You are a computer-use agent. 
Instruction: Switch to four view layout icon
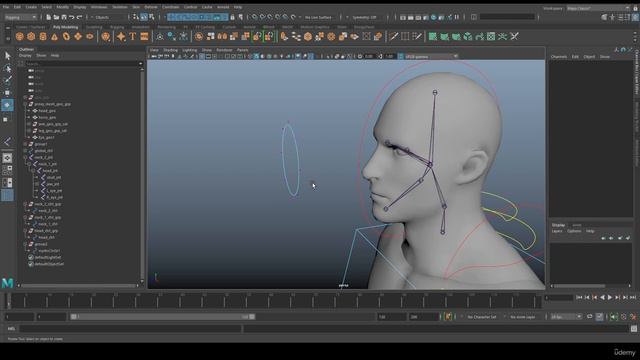click(7, 170)
